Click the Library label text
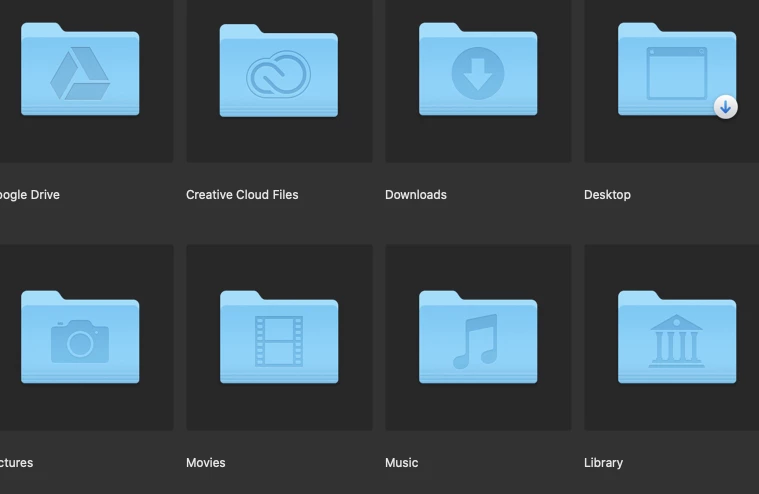Image resolution: width=759 pixels, height=494 pixels. [x=603, y=463]
